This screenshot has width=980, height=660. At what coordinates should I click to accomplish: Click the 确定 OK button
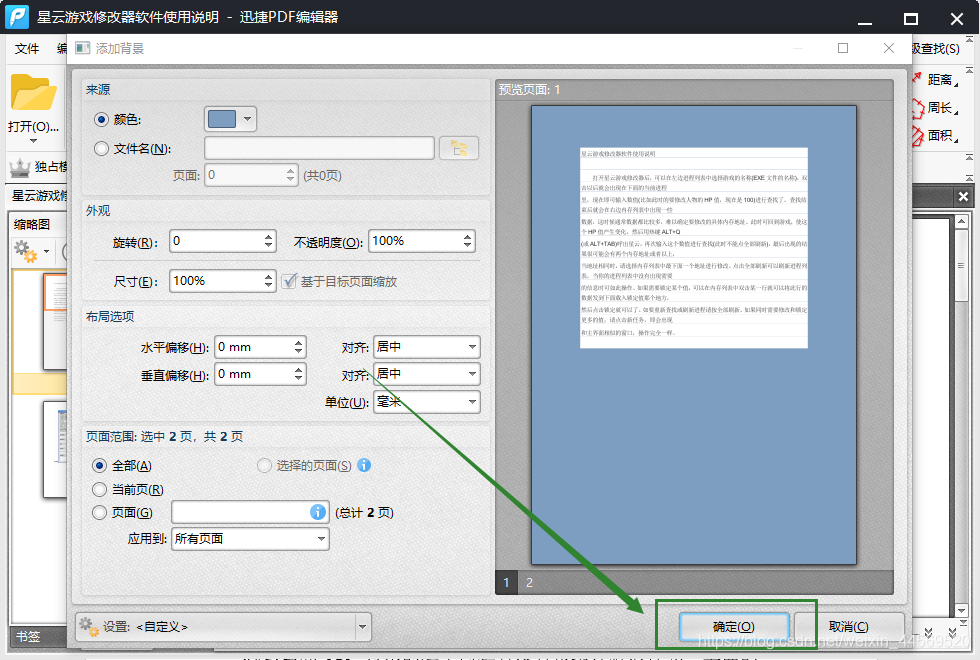tap(734, 626)
